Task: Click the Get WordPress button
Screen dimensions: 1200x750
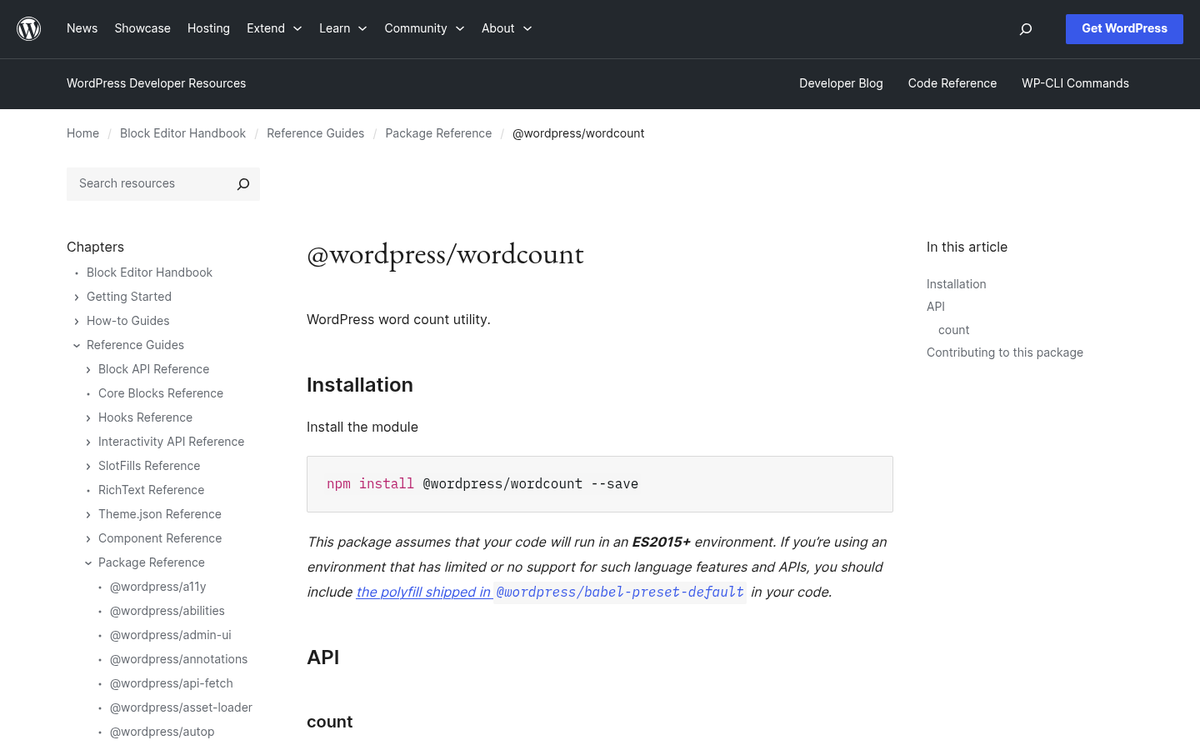Action: tap(1124, 28)
